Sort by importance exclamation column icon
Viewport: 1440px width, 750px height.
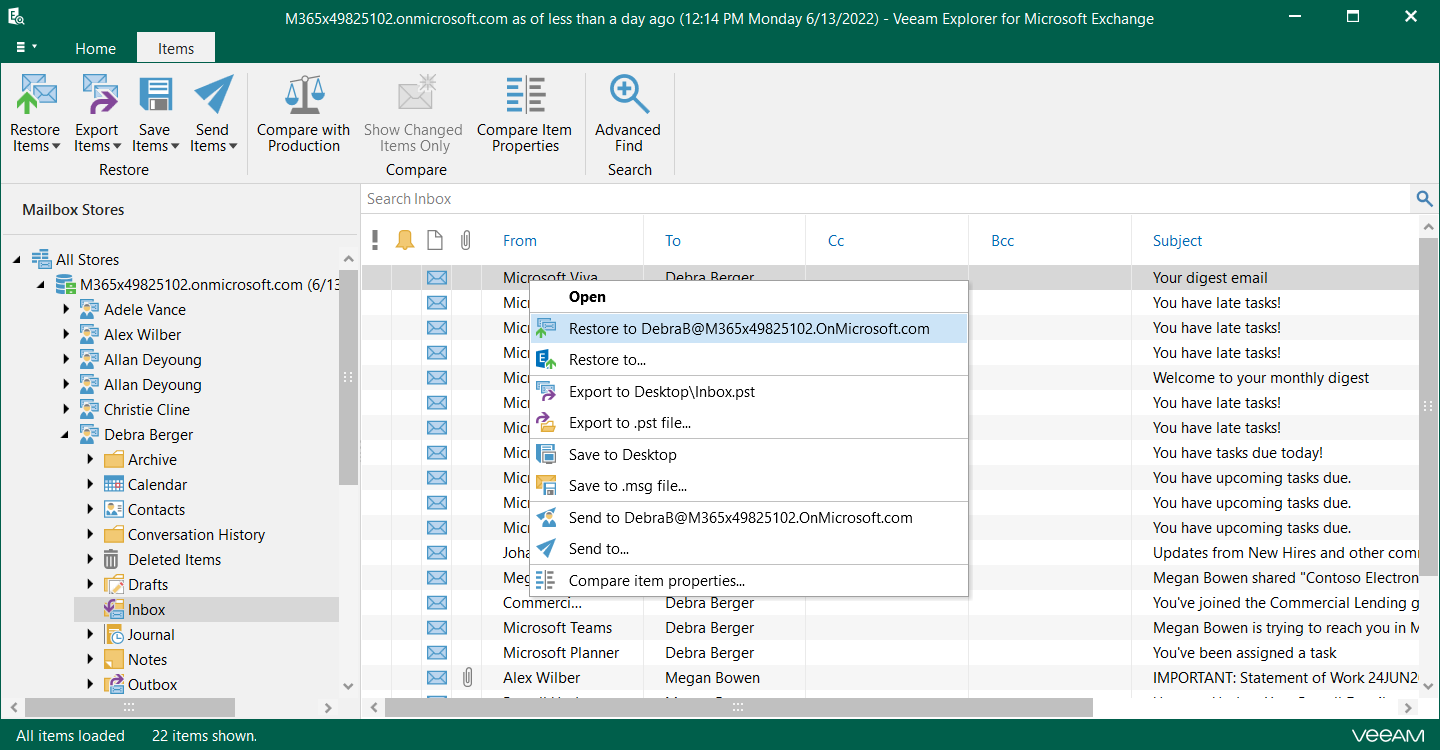point(375,240)
